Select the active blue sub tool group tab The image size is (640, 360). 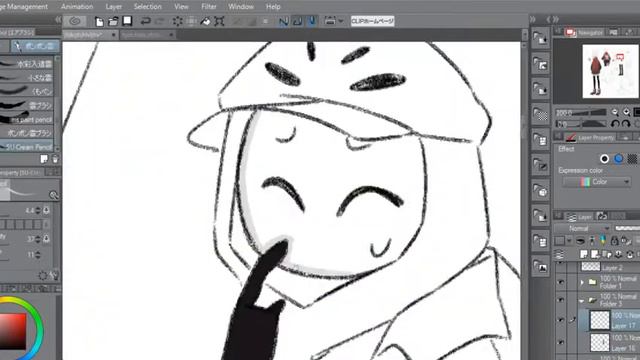pyautogui.click(x=35, y=46)
